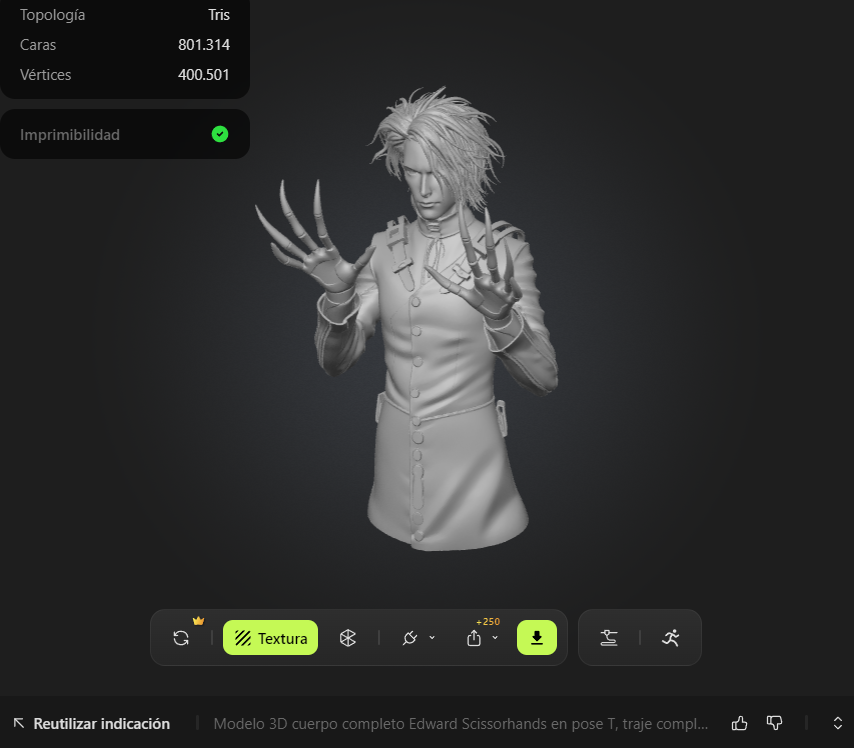This screenshot has height=748, width=854.
Task: Click the Topología label
Action: [52, 15]
